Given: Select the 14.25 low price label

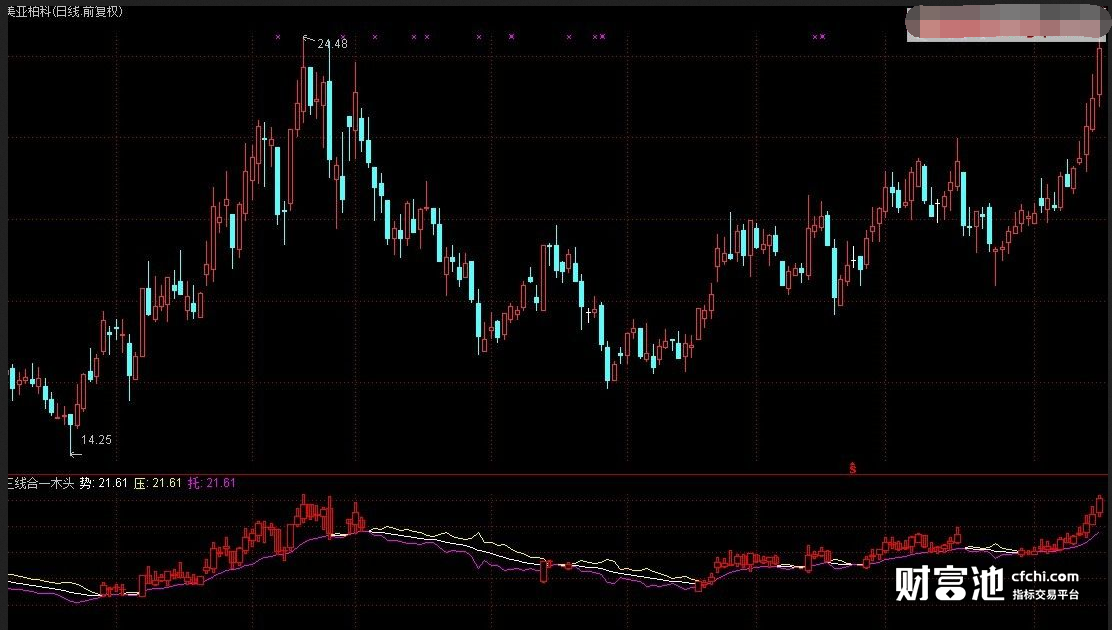Looking at the screenshot, I should pos(96,440).
